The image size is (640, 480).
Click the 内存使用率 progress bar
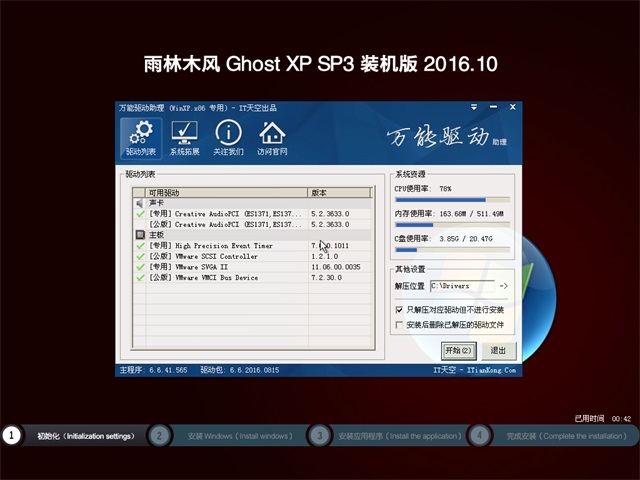(x=452, y=225)
